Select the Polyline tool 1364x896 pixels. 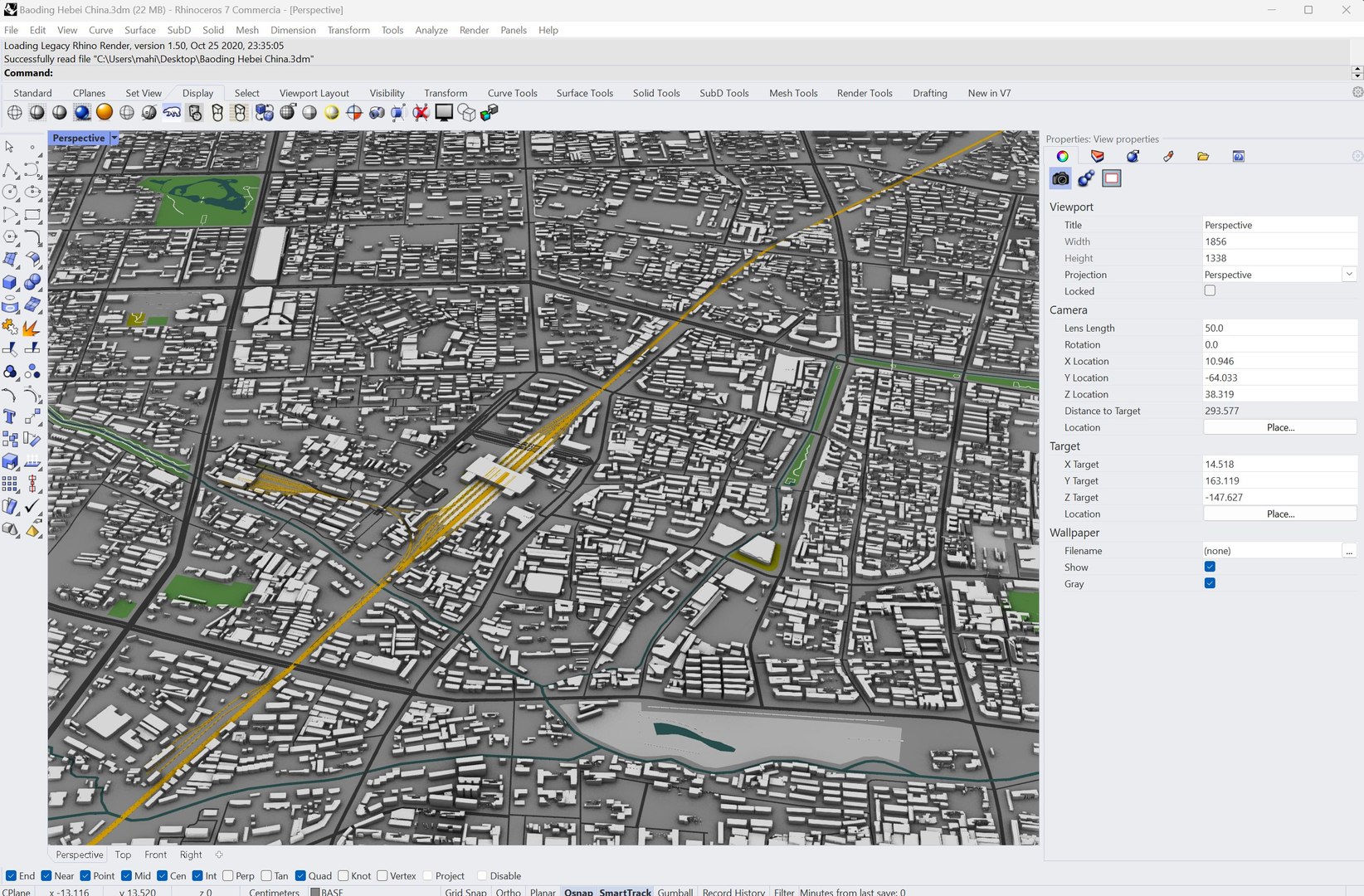[10, 170]
